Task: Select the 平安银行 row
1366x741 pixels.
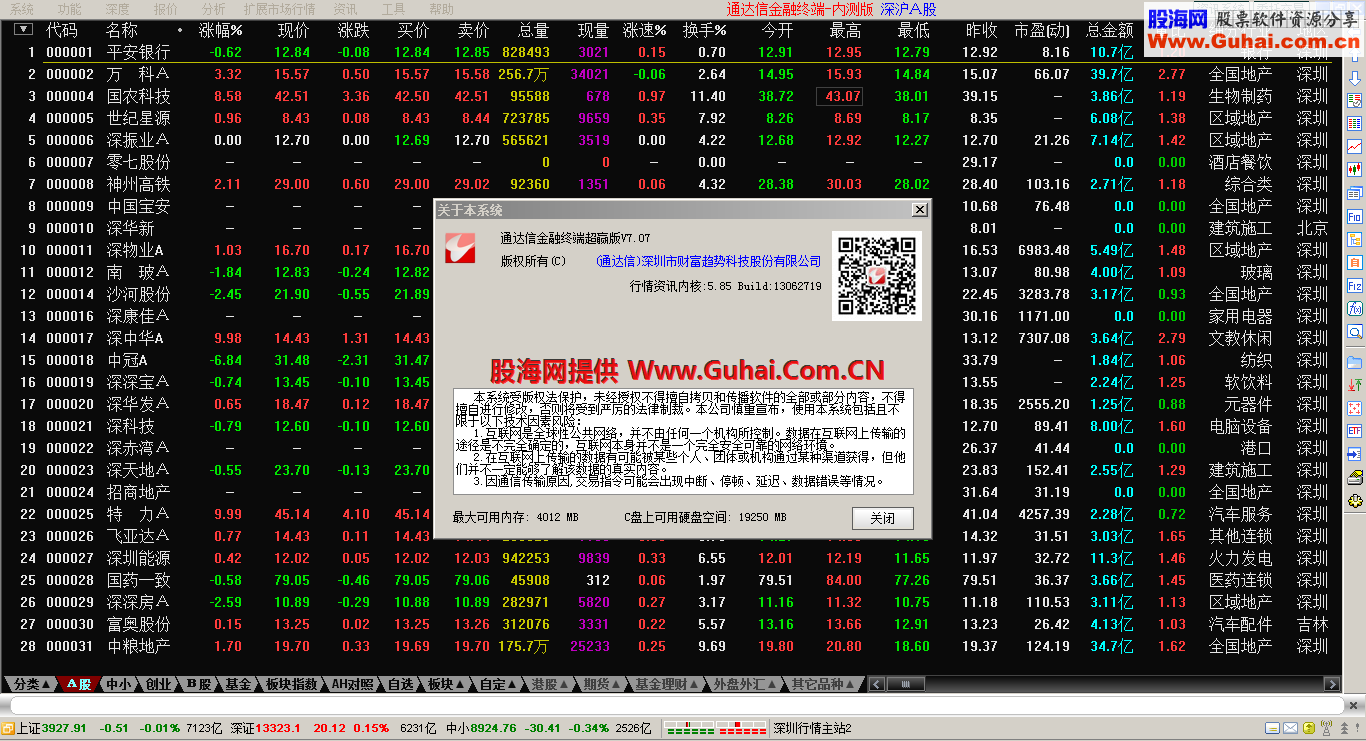Action: (670, 52)
